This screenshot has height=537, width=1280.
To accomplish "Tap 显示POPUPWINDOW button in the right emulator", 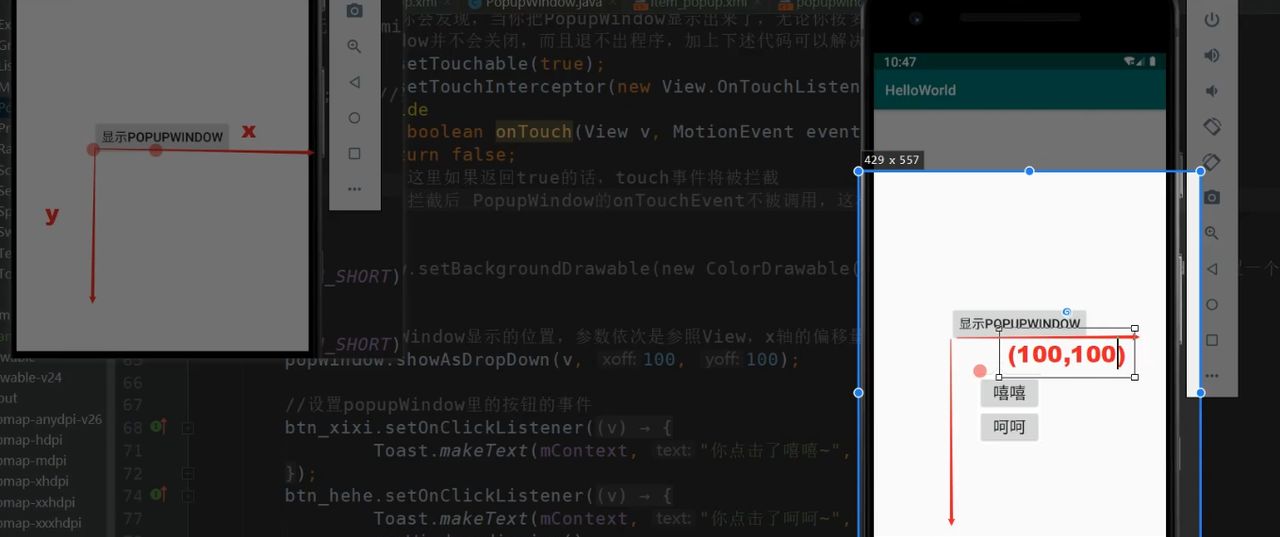I will click(1019, 323).
